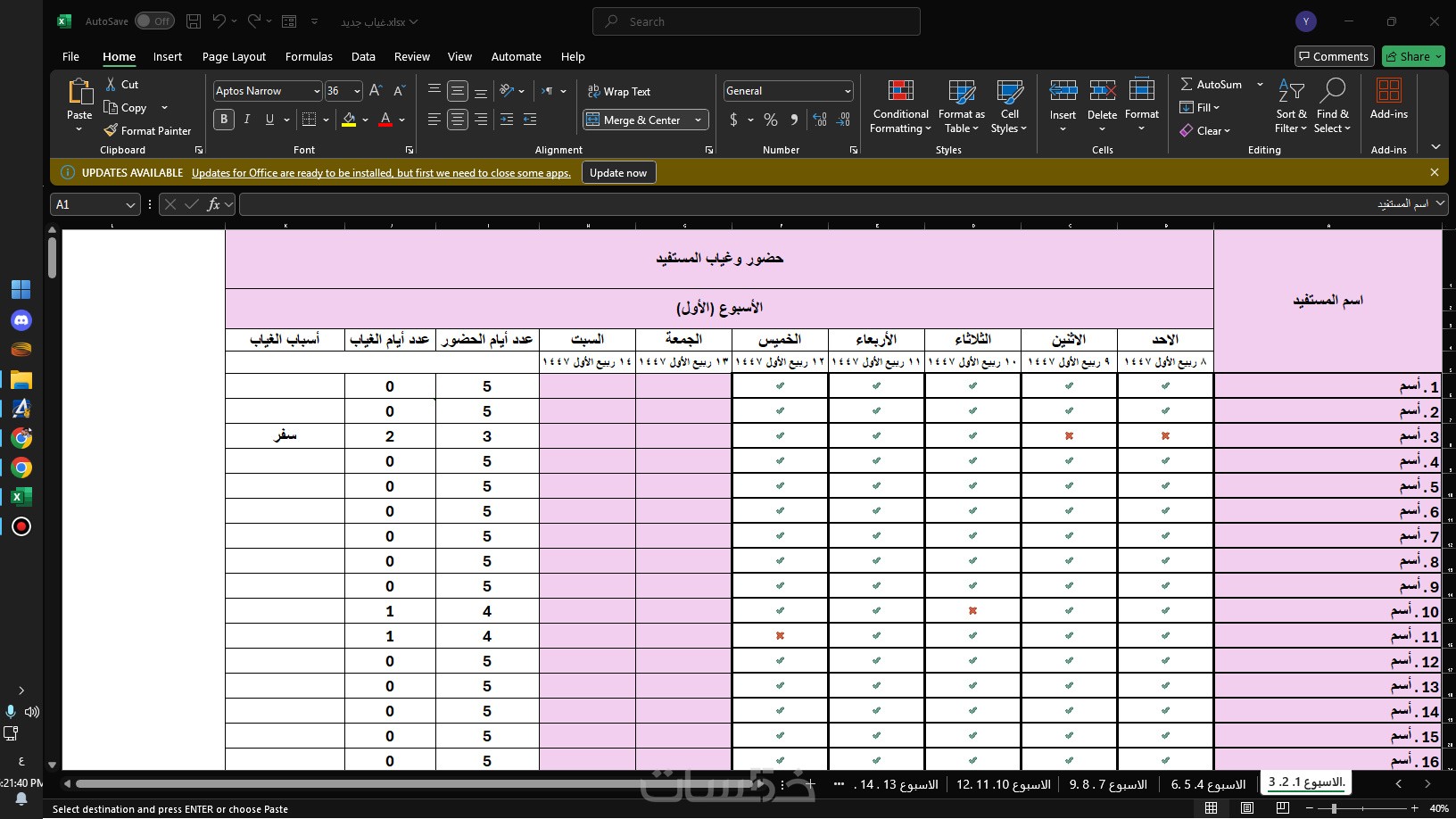This screenshot has width=1456, height=819.
Task: Open the File menu
Action: point(70,56)
